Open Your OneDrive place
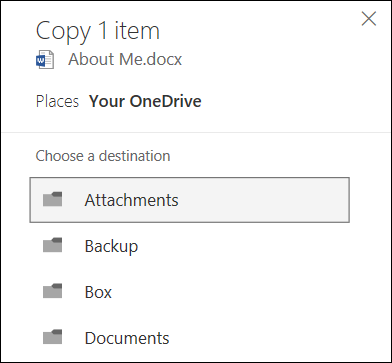The height and width of the screenshot is (363, 392). click(145, 101)
